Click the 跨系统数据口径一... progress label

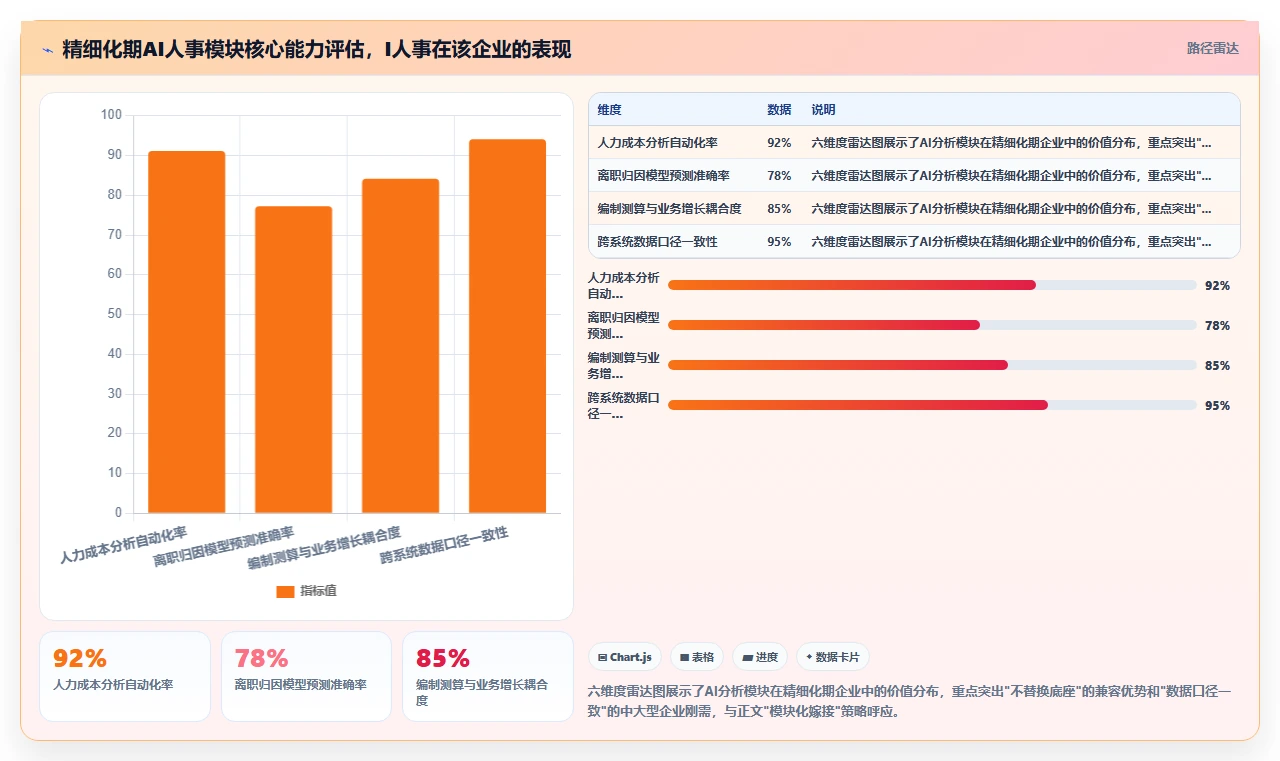(623, 406)
